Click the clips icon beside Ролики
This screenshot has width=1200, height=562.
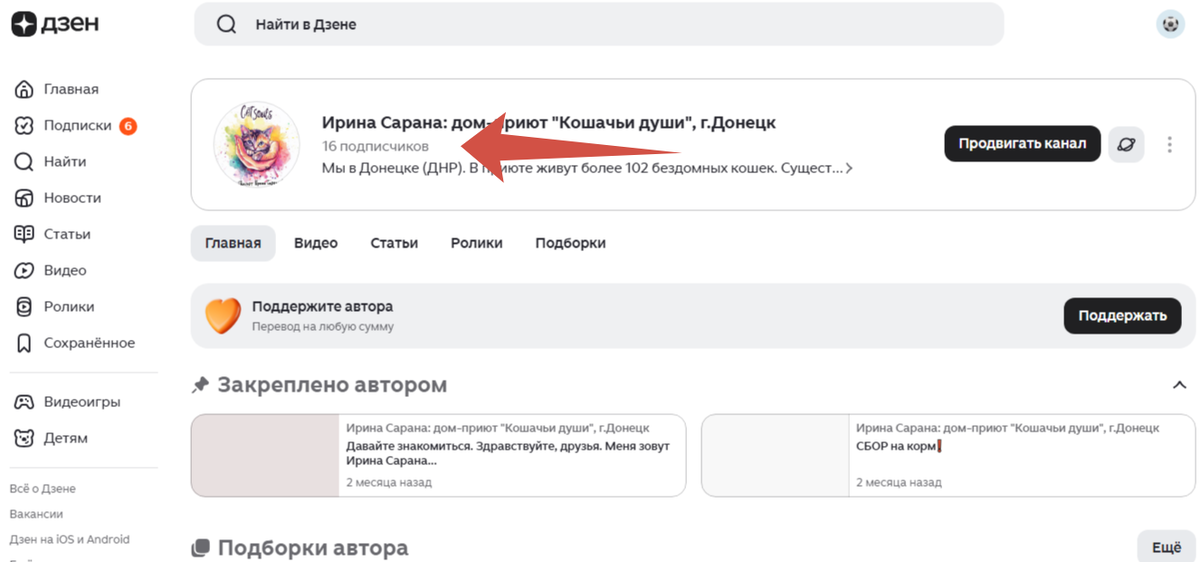pyautogui.click(x=24, y=306)
